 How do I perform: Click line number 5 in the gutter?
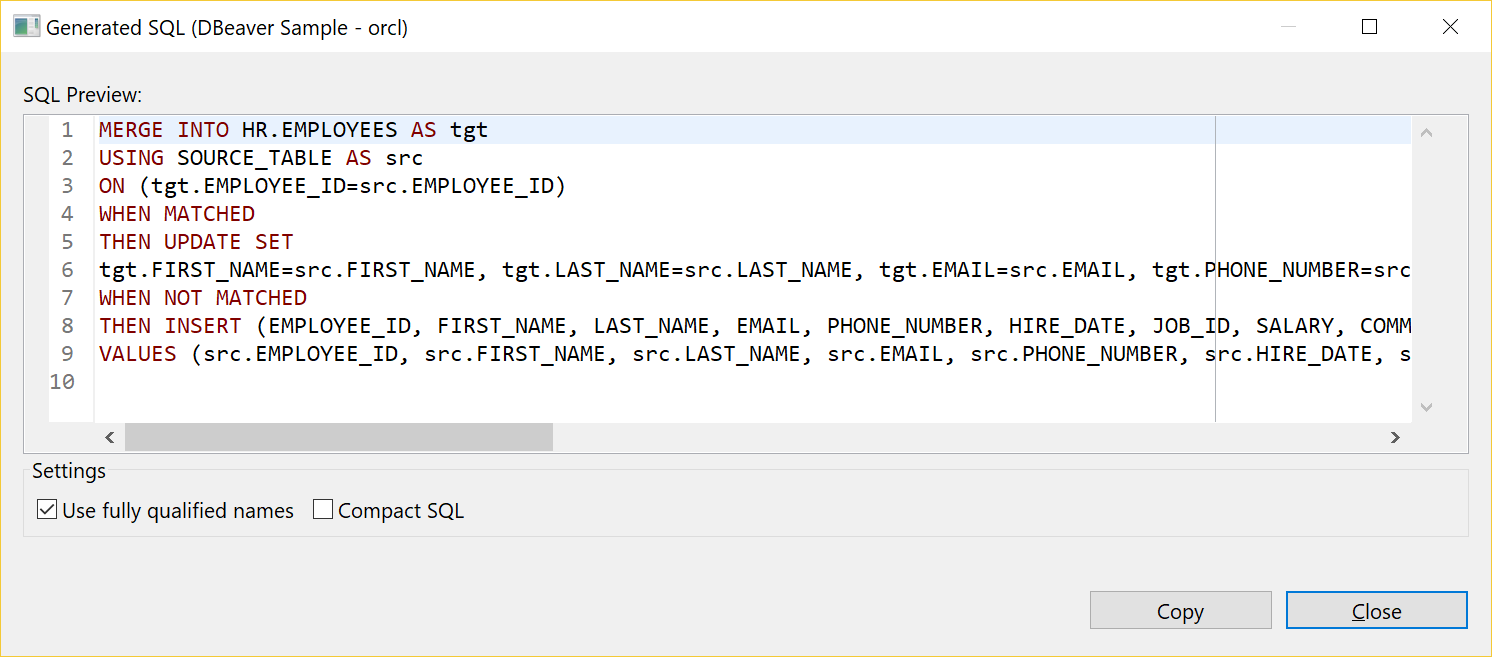[x=66, y=241]
